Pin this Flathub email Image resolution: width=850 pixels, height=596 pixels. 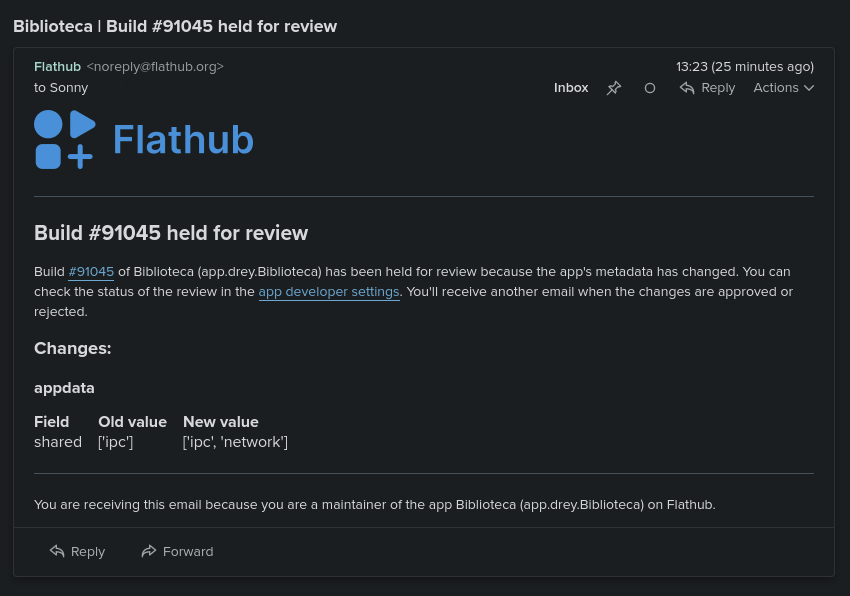(614, 88)
